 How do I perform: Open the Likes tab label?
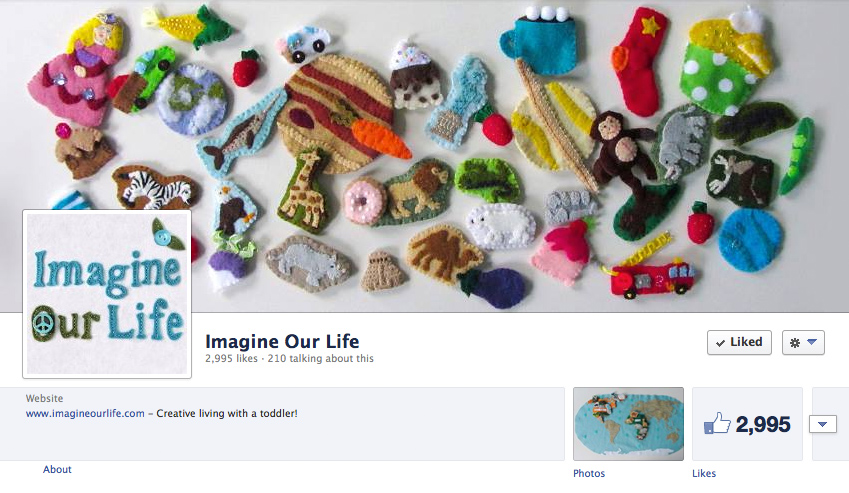[x=704, y=473]
